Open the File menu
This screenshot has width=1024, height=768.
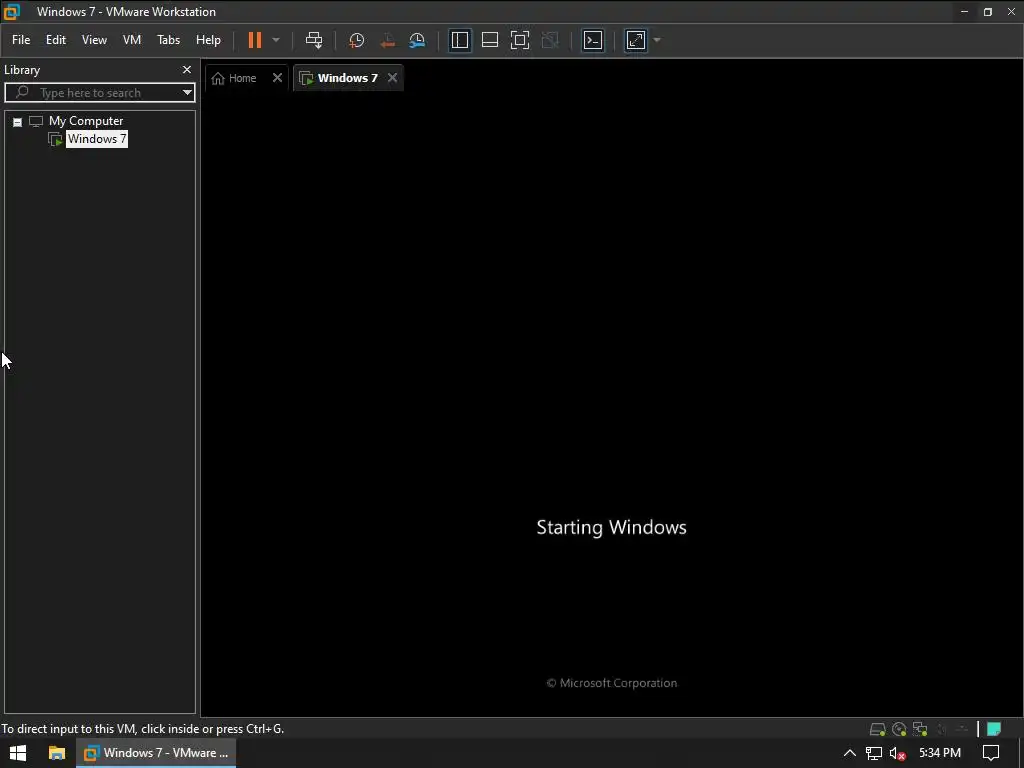pyautogui.click(x=21, y=40)
